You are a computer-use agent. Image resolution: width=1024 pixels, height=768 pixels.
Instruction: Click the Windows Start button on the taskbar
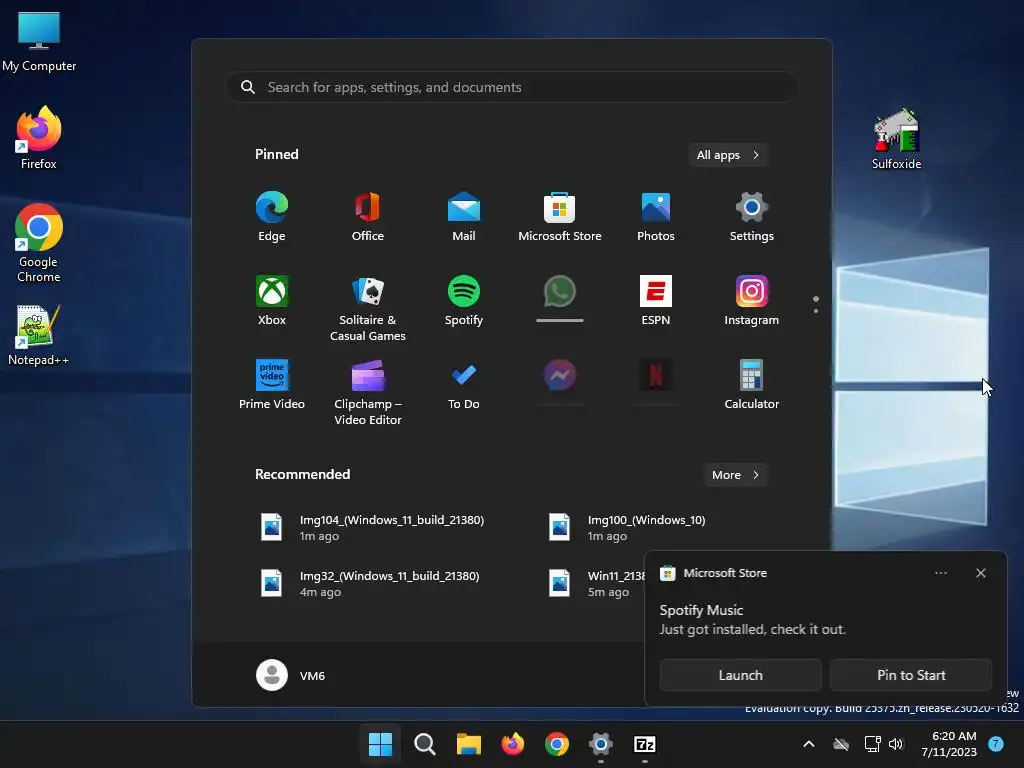pyautogui.click(x=380, y=744)
